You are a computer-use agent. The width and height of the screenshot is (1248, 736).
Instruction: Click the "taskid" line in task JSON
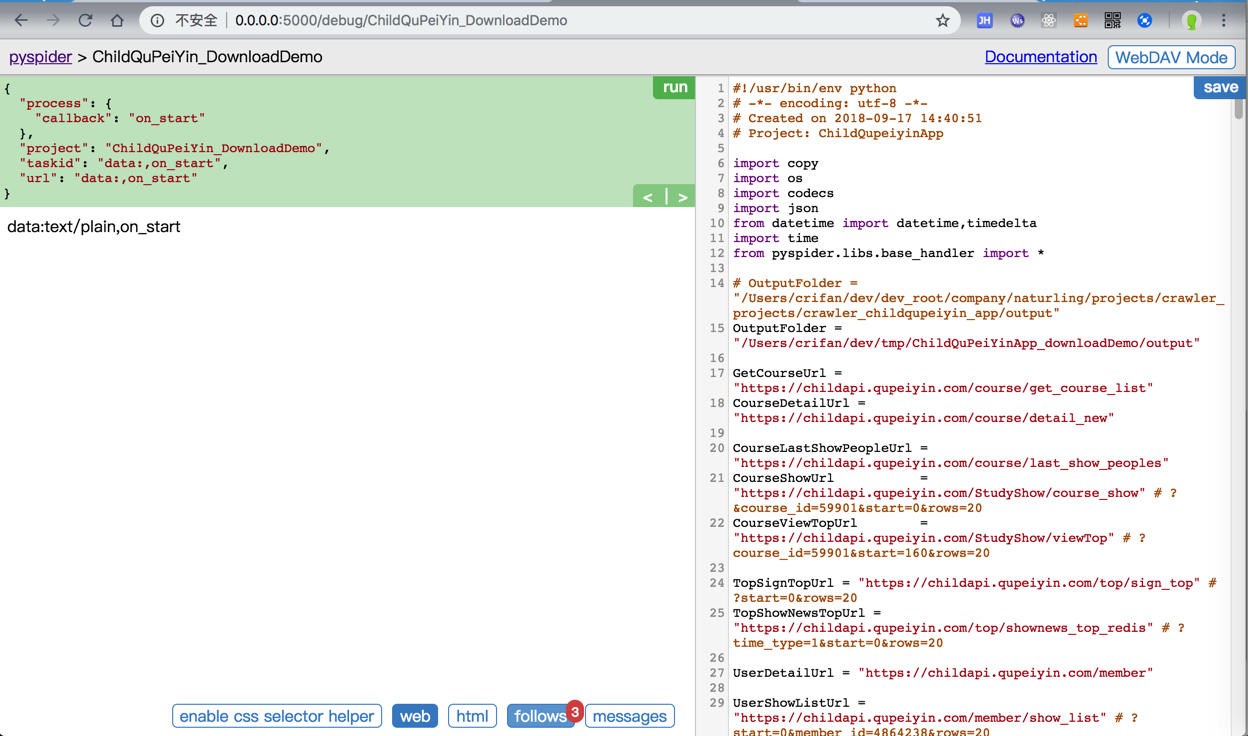[x=124, y=163]
